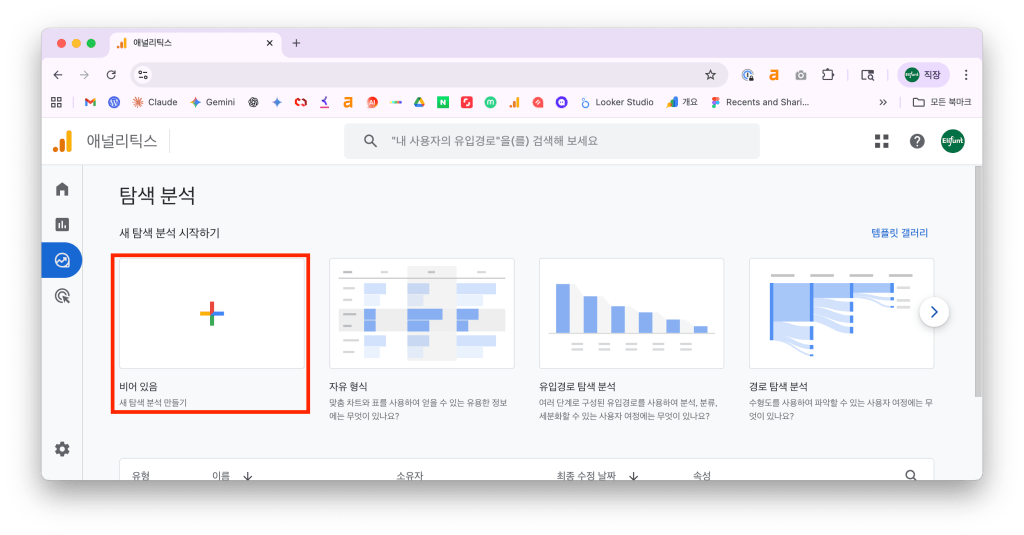
Task: Click the Analytics search input field
Action: pyautogui.click(x=560, y=141)
